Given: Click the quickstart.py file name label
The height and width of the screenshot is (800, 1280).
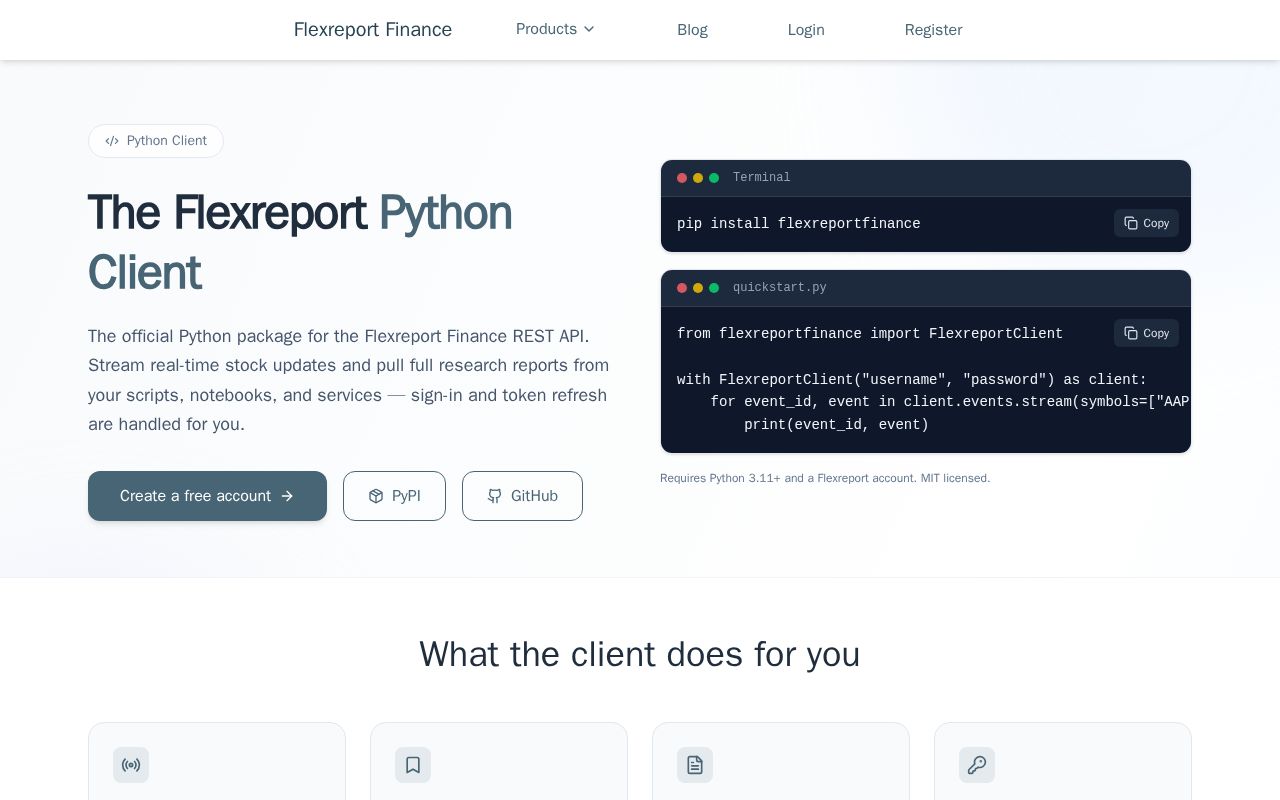Looking at the screenshot, I should click(x=780, y=288).
